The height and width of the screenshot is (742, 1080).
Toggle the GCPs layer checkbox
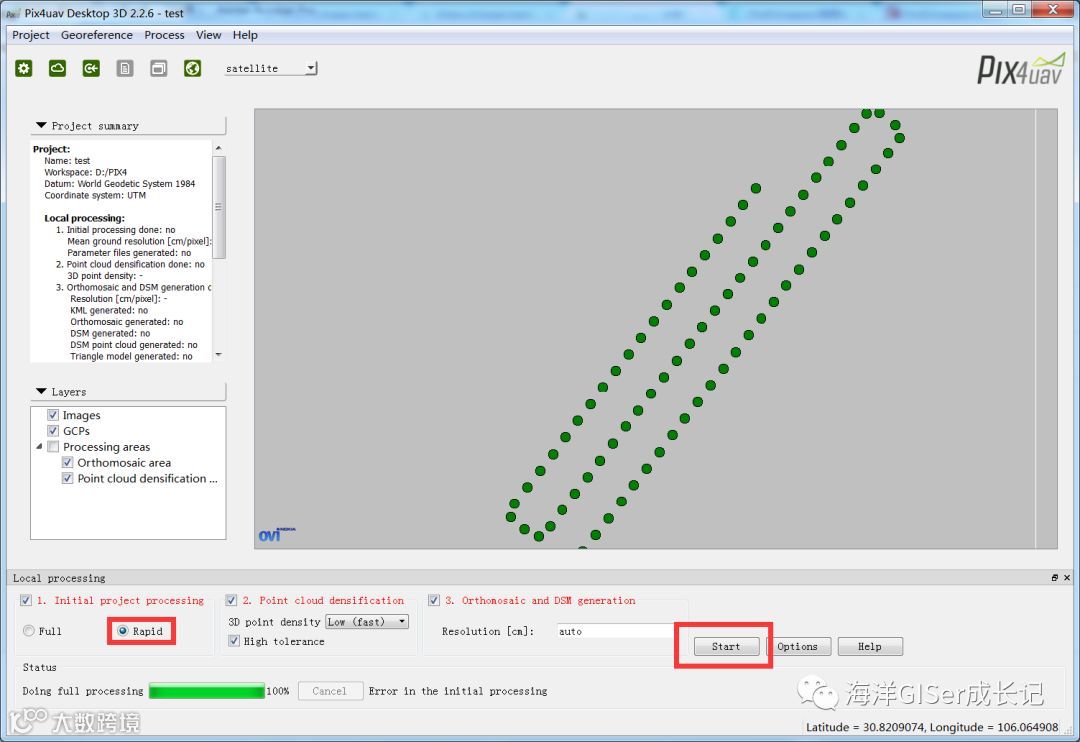point(53,431)
